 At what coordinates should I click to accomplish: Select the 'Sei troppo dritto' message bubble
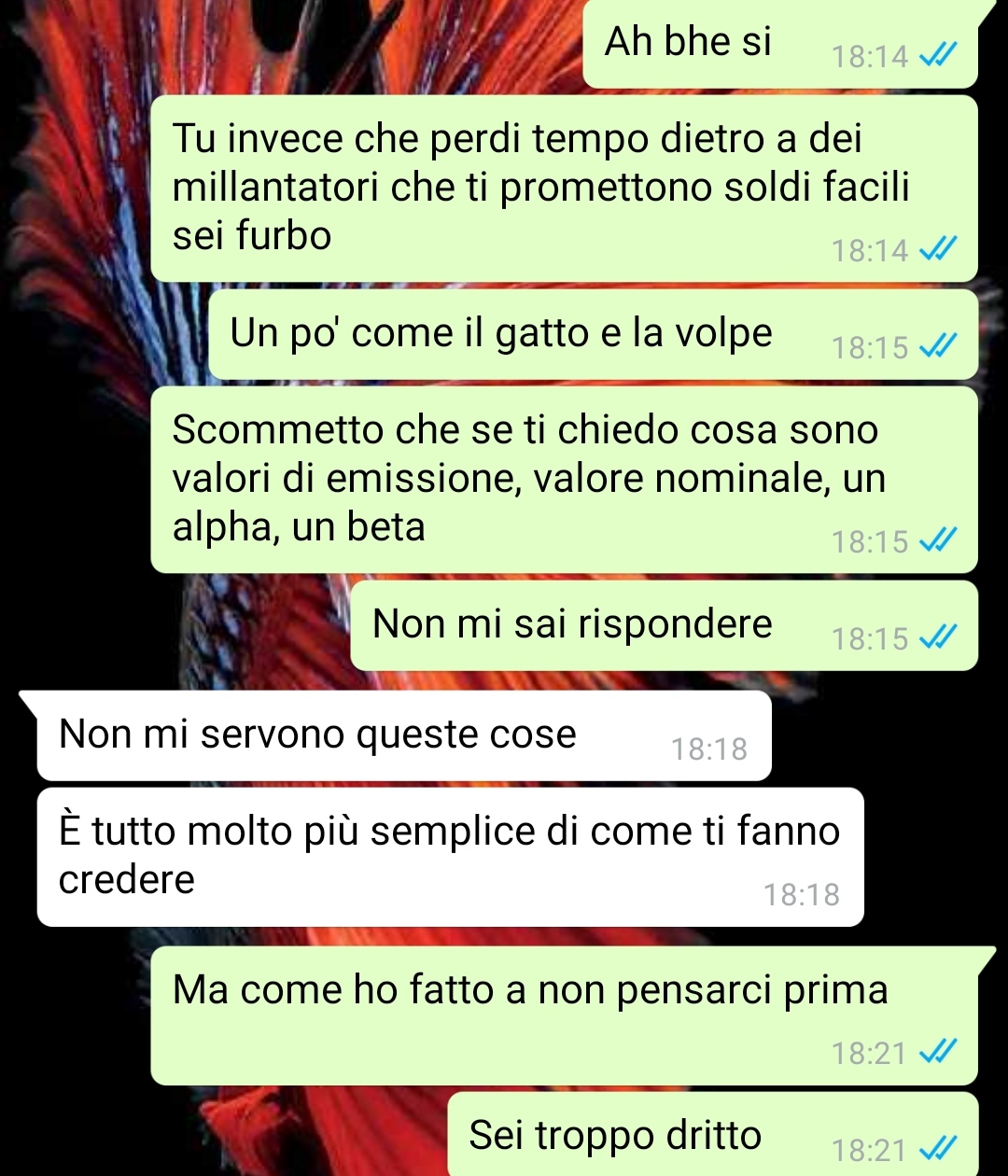point(713,1135)
